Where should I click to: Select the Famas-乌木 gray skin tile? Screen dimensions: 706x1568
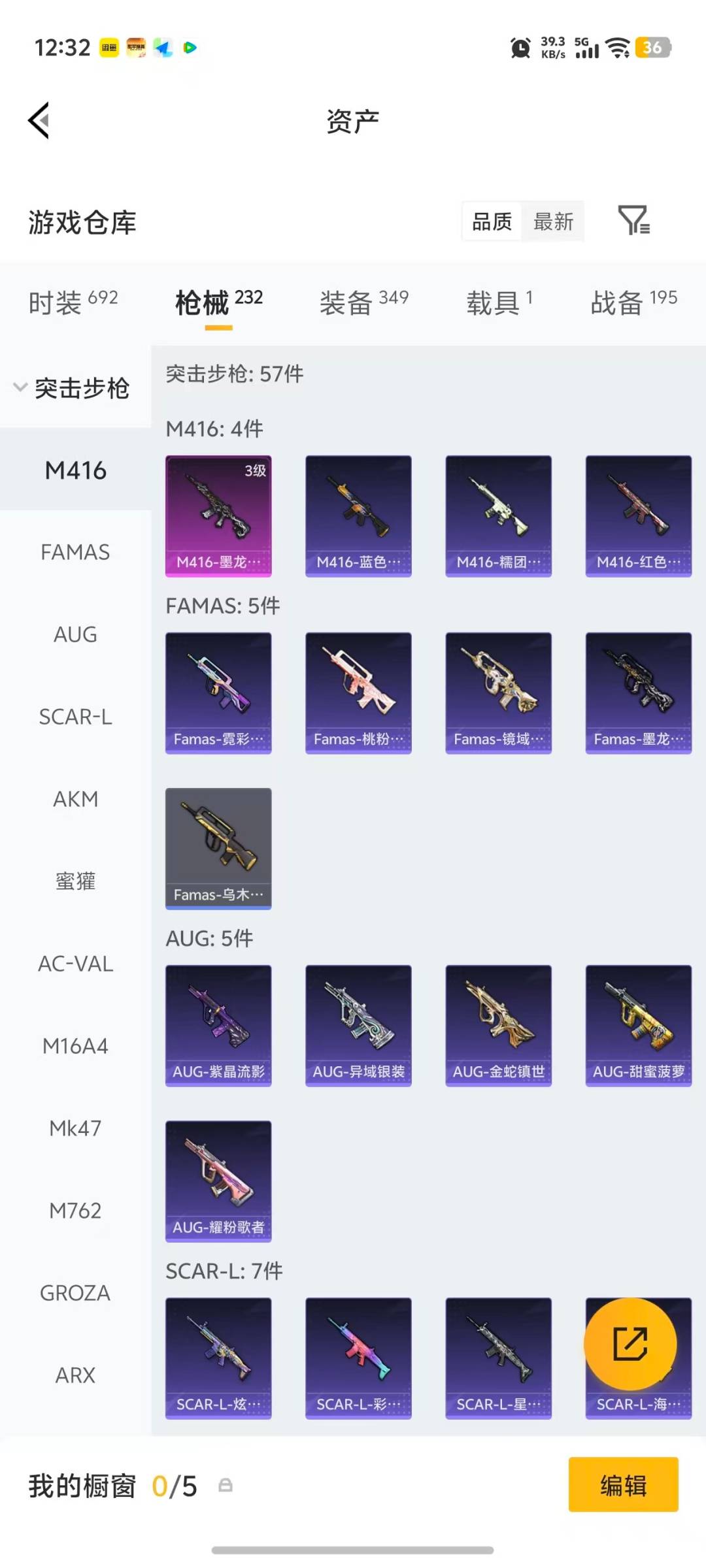tap(218, 849)
